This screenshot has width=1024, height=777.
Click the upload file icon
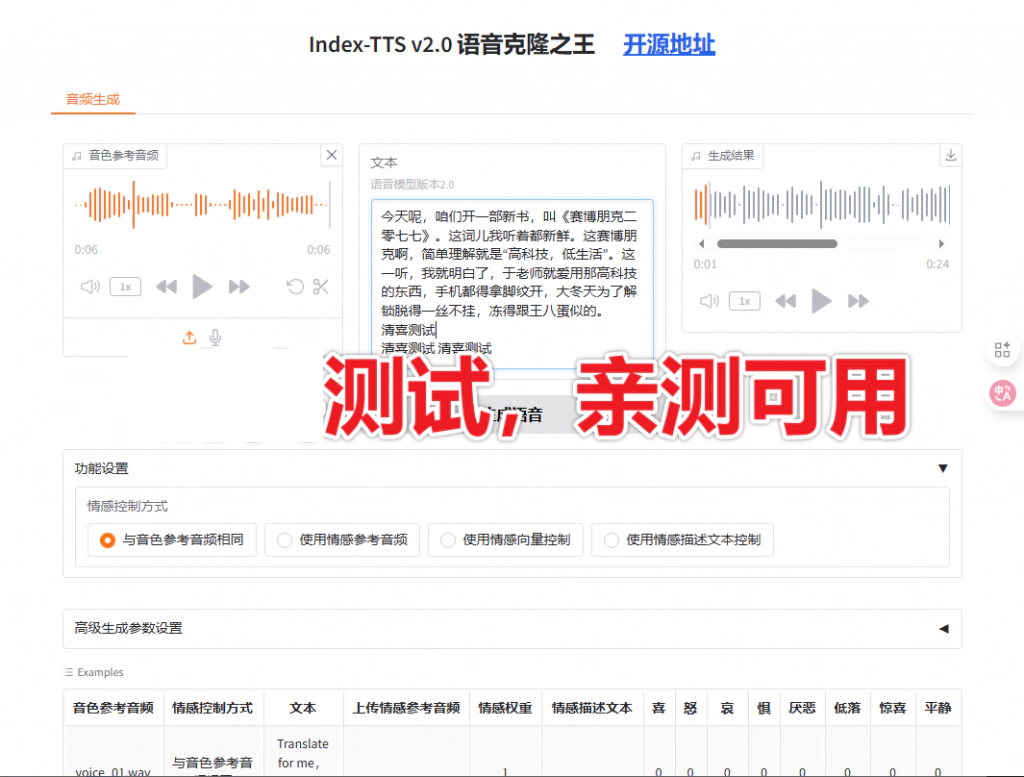(189, 338)
